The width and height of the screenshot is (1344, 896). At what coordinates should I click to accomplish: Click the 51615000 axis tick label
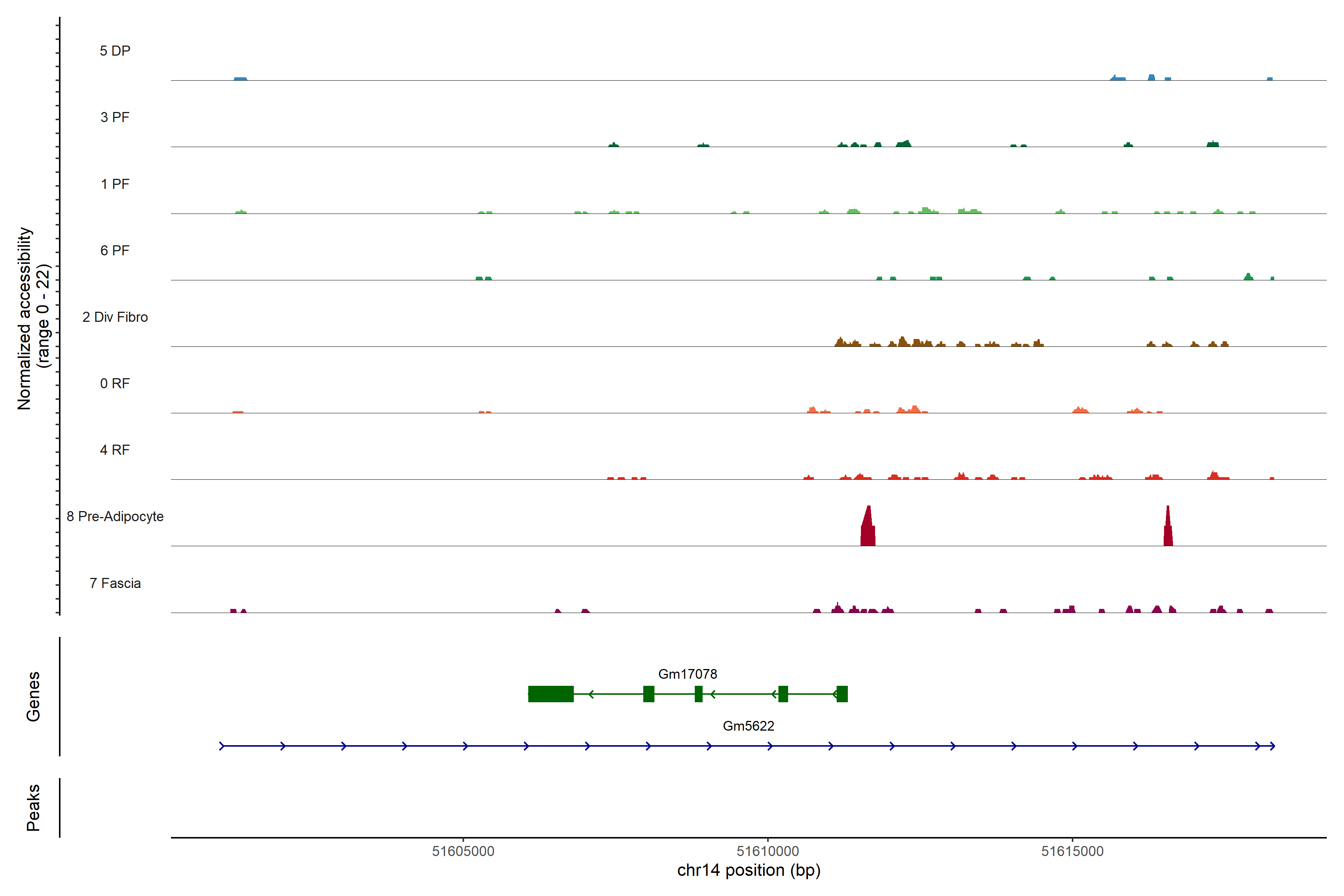[x=1072, y=852]
